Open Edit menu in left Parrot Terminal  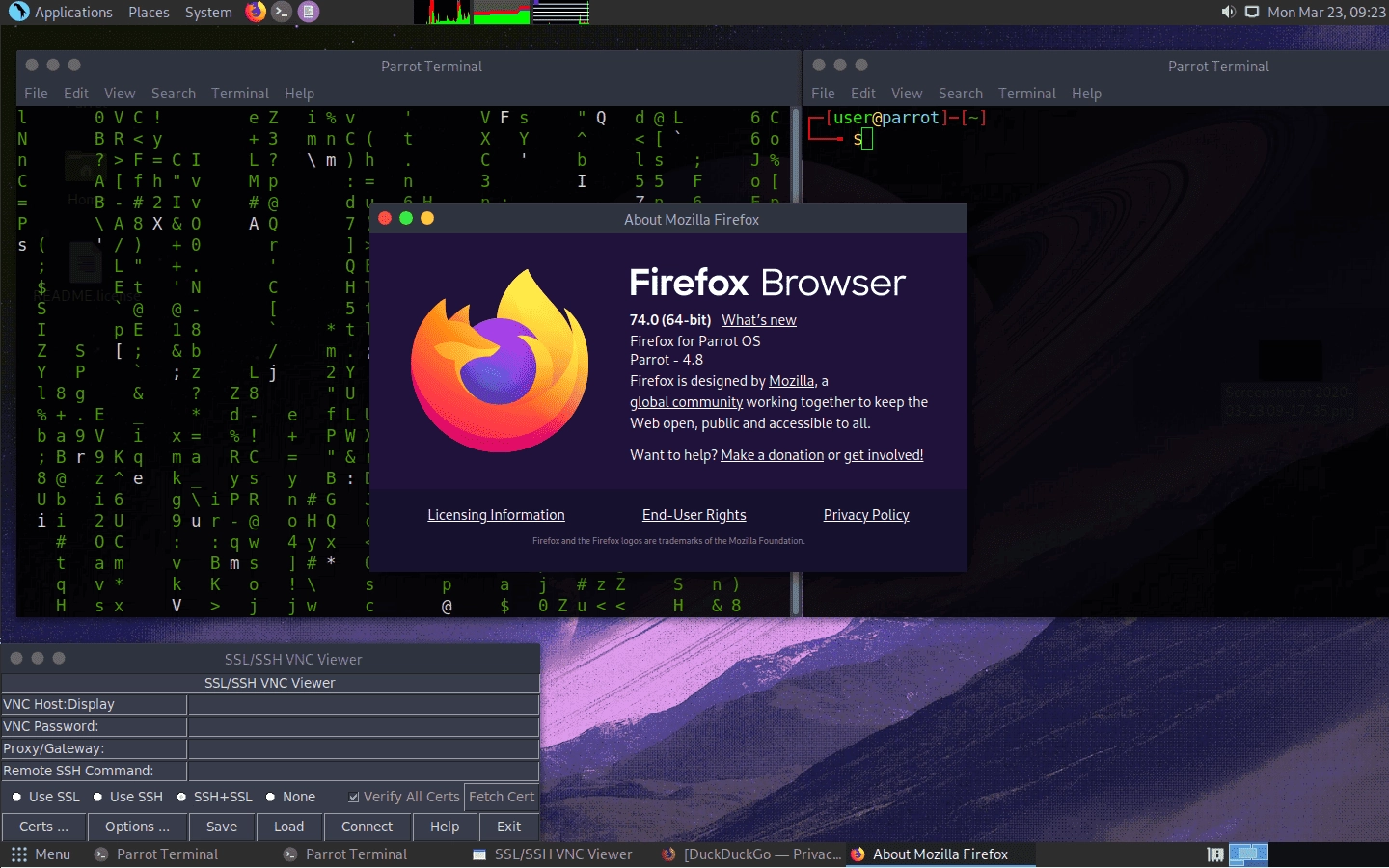(76, 94)
